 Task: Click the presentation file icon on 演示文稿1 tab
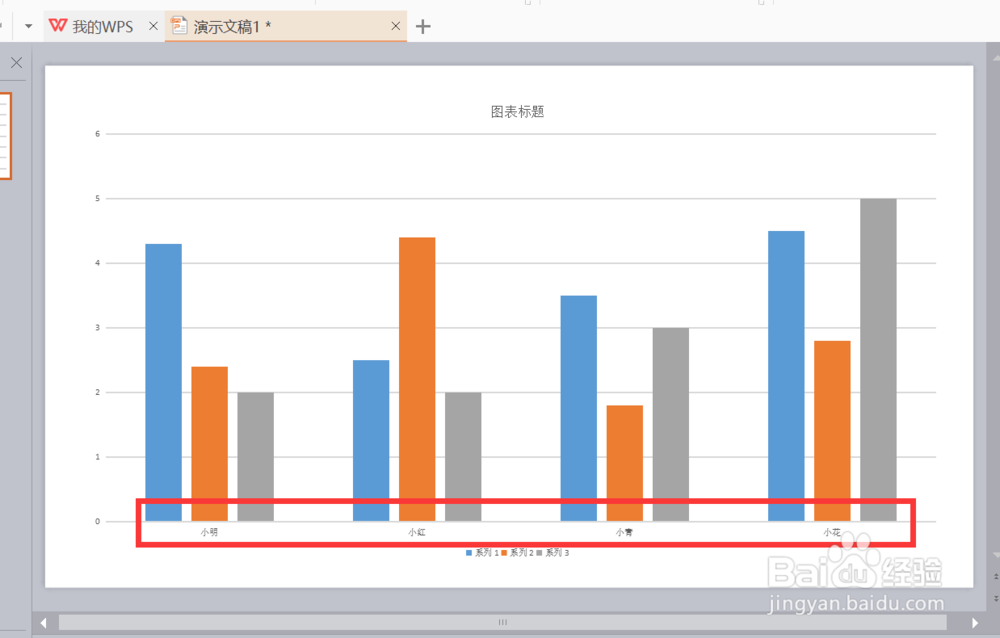point(180,25)
